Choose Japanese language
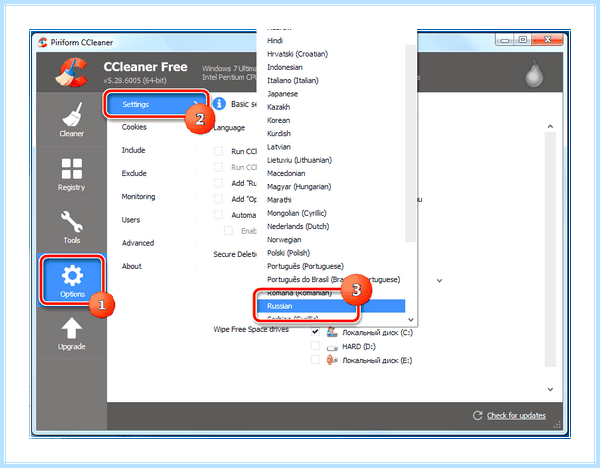The height and width of the screenshot is (468, 600). coord(282,94)
